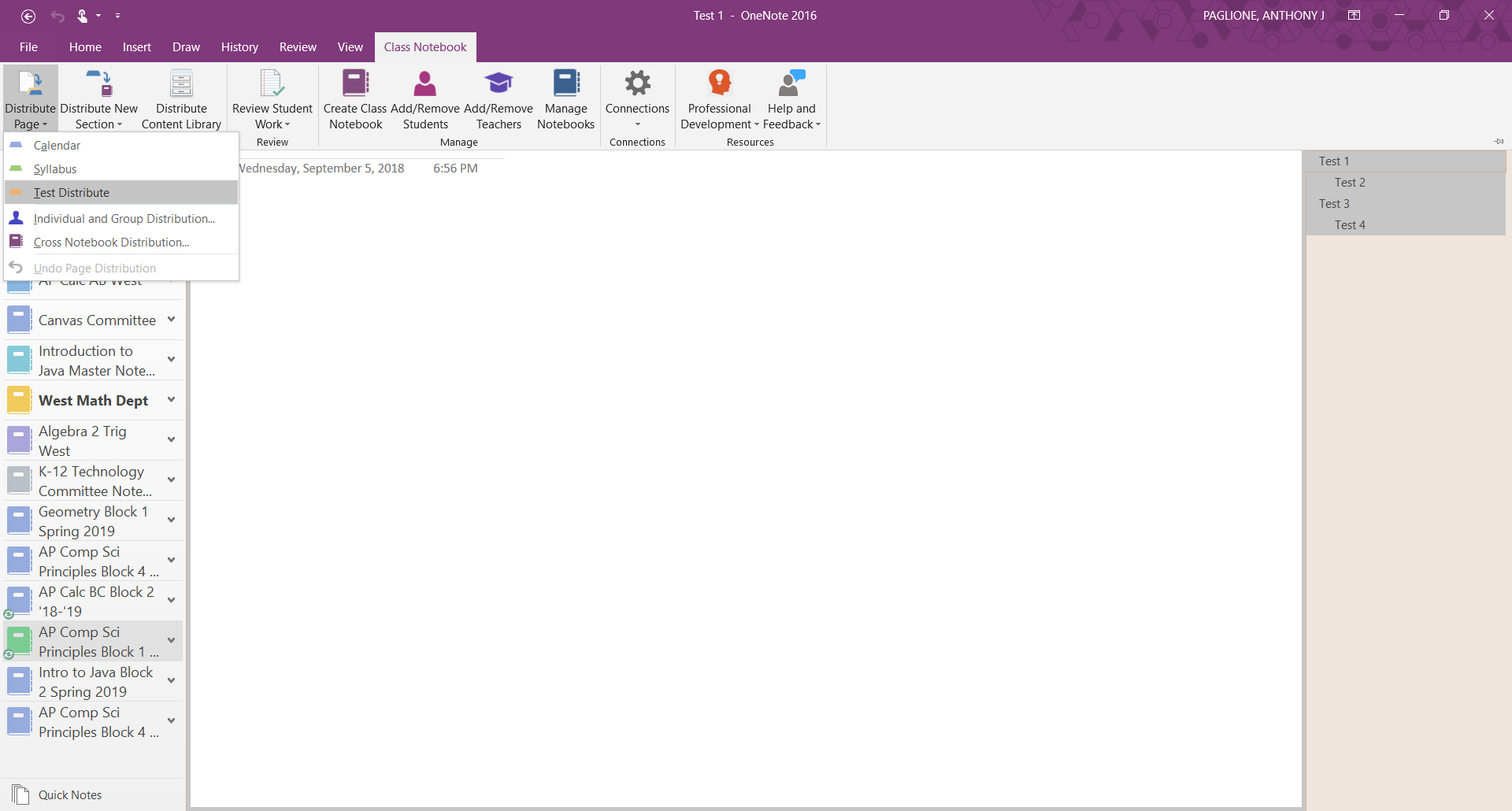1512x811 pixels.
Task: Open Add/Remove Students
Action: (x=425, y=99)
